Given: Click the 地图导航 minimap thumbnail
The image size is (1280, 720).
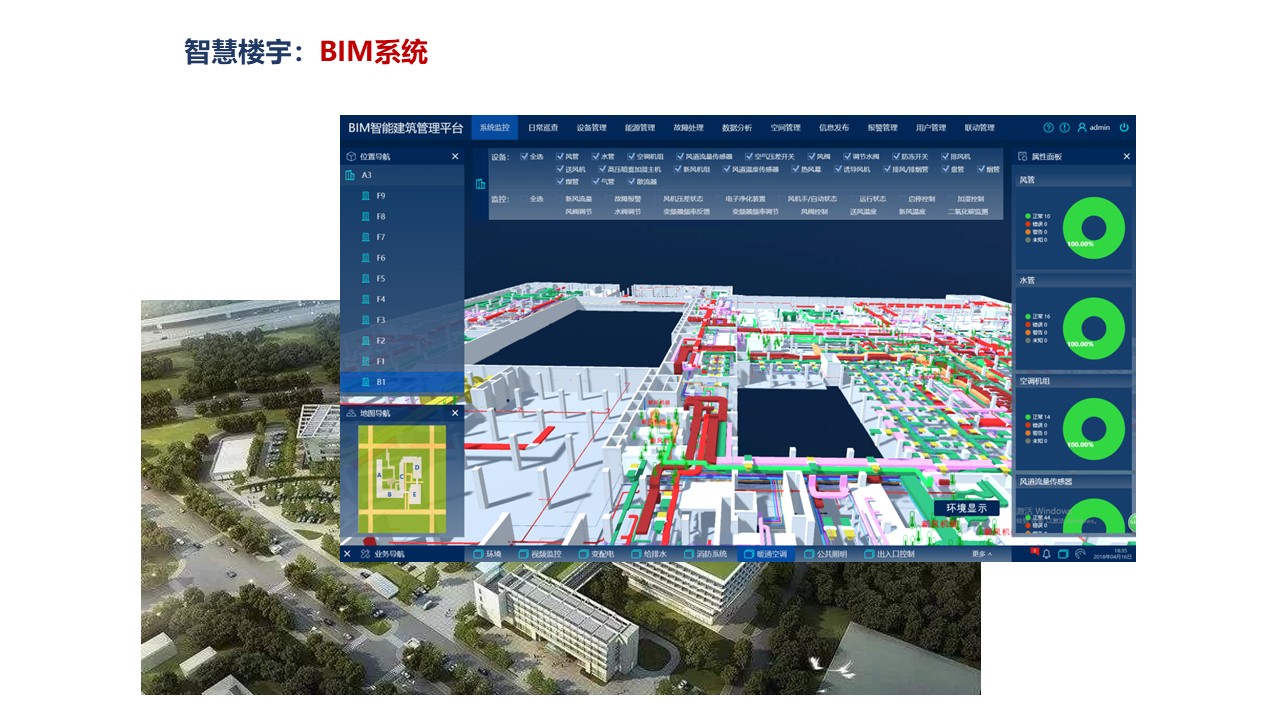Looking at the screenshot, I should (402, 478).
